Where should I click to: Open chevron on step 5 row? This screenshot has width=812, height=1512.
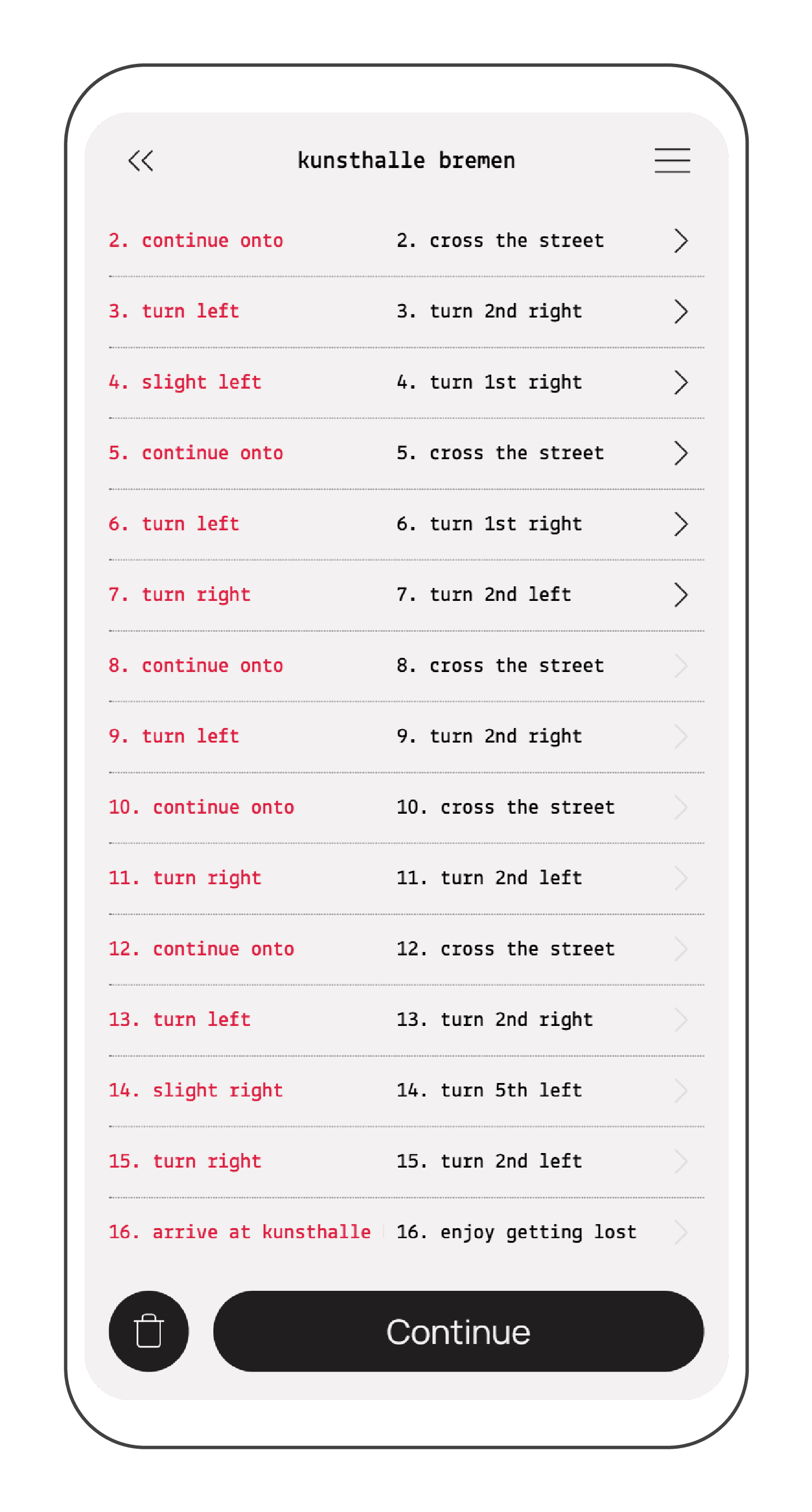(x=680, y=453)
